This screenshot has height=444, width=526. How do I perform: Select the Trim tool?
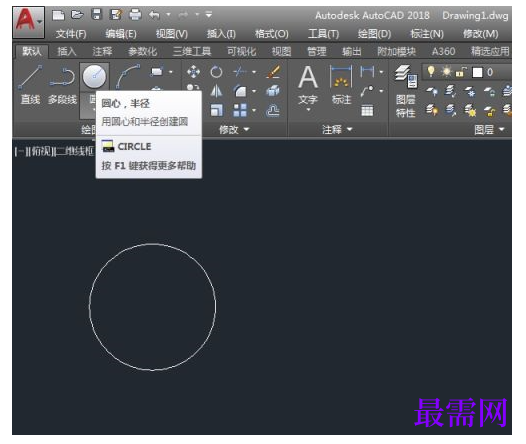tap(240, 71)
